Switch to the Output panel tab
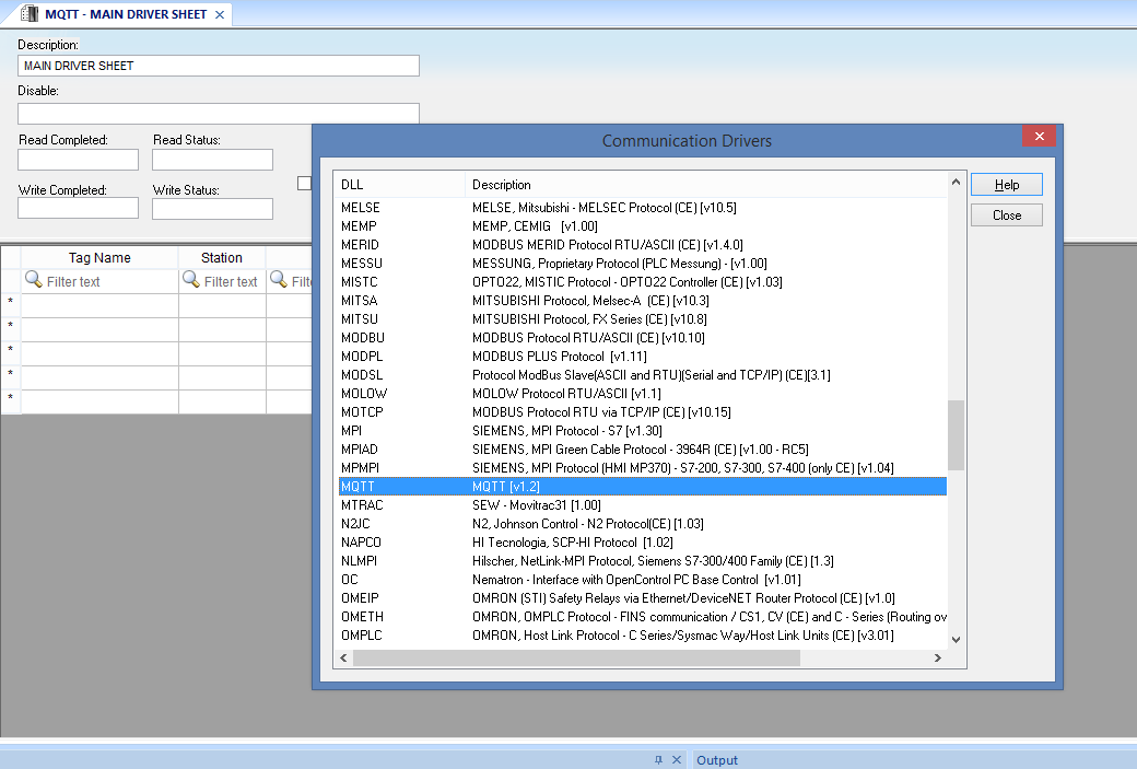This screenshot has width=1137, height=769. pyautogui.click(x=716, y=760)
